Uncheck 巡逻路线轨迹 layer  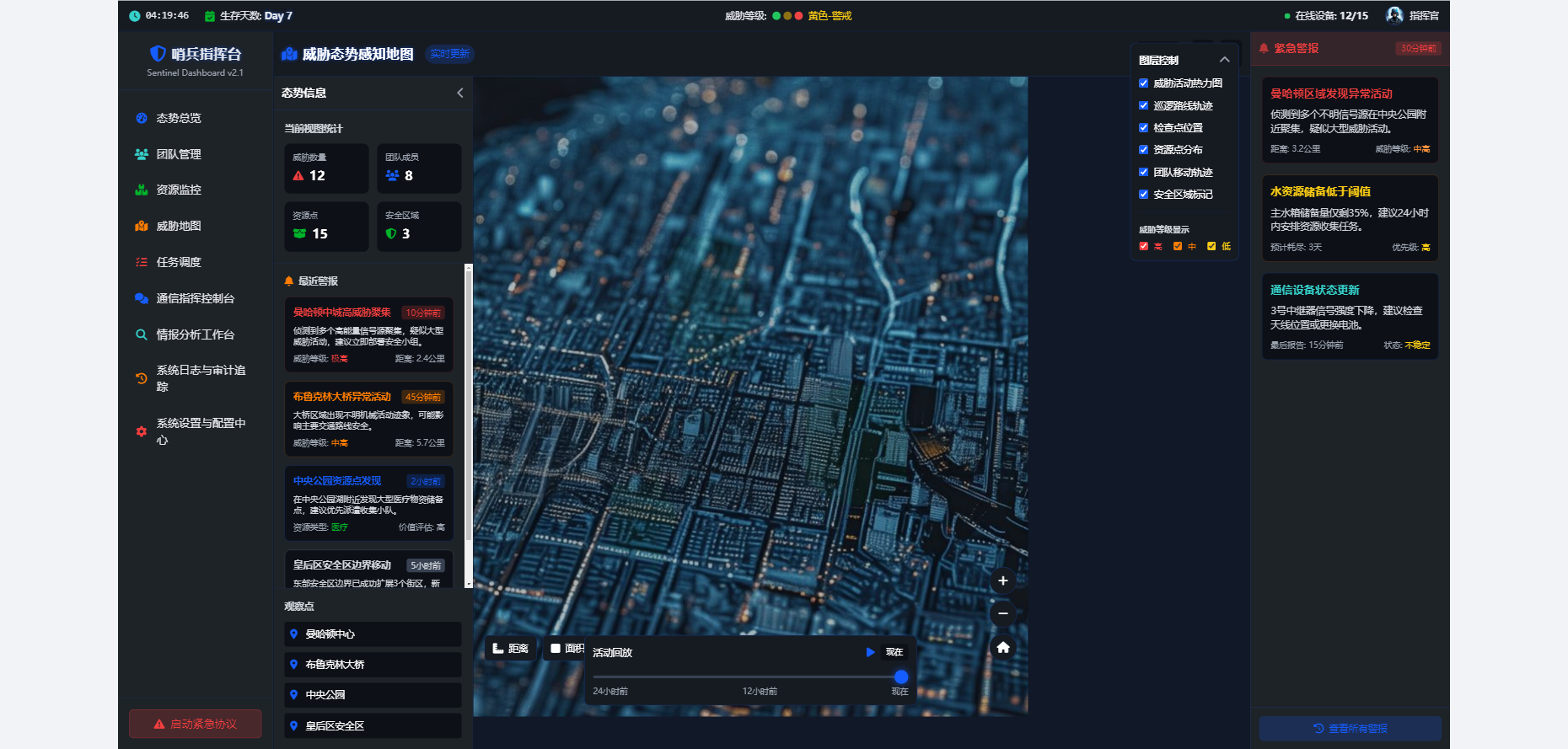point(1144,105)
